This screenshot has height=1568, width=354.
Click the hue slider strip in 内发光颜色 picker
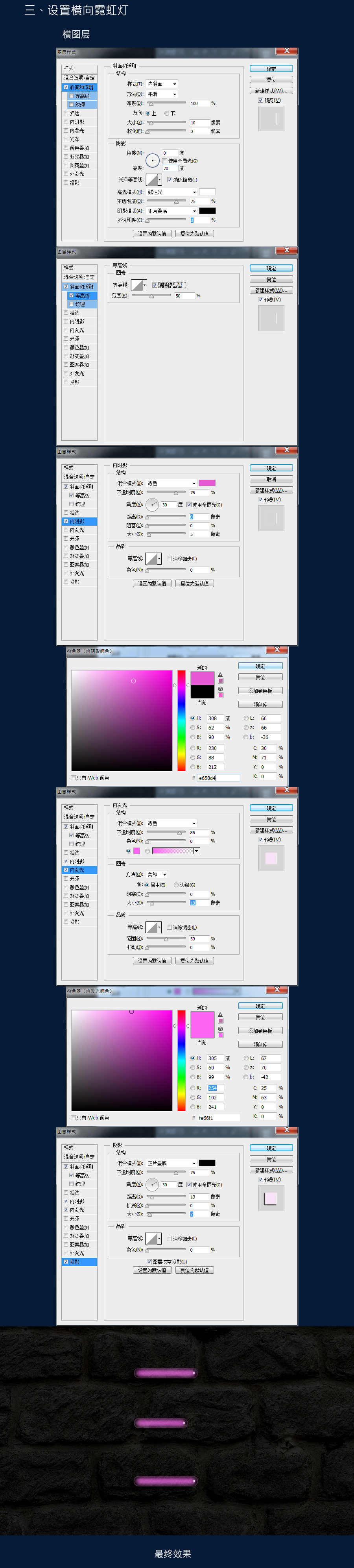point(181,1061)
